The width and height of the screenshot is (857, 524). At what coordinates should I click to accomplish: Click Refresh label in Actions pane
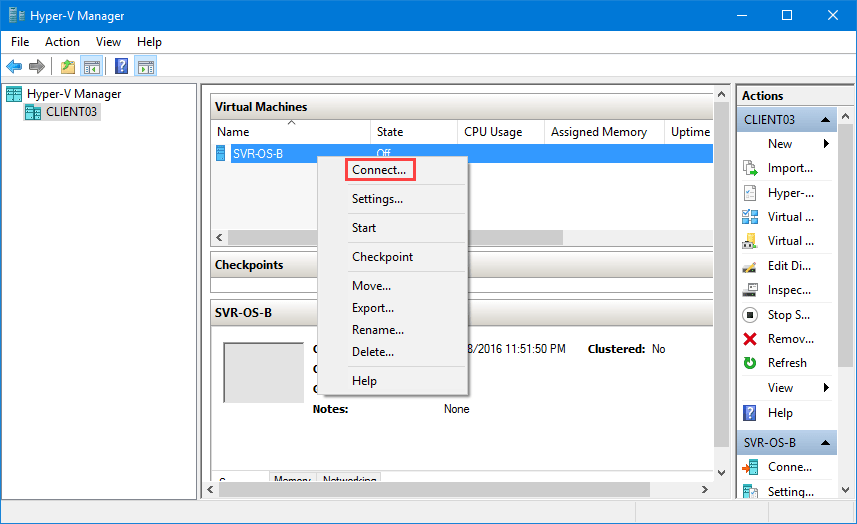pos(787,363)
